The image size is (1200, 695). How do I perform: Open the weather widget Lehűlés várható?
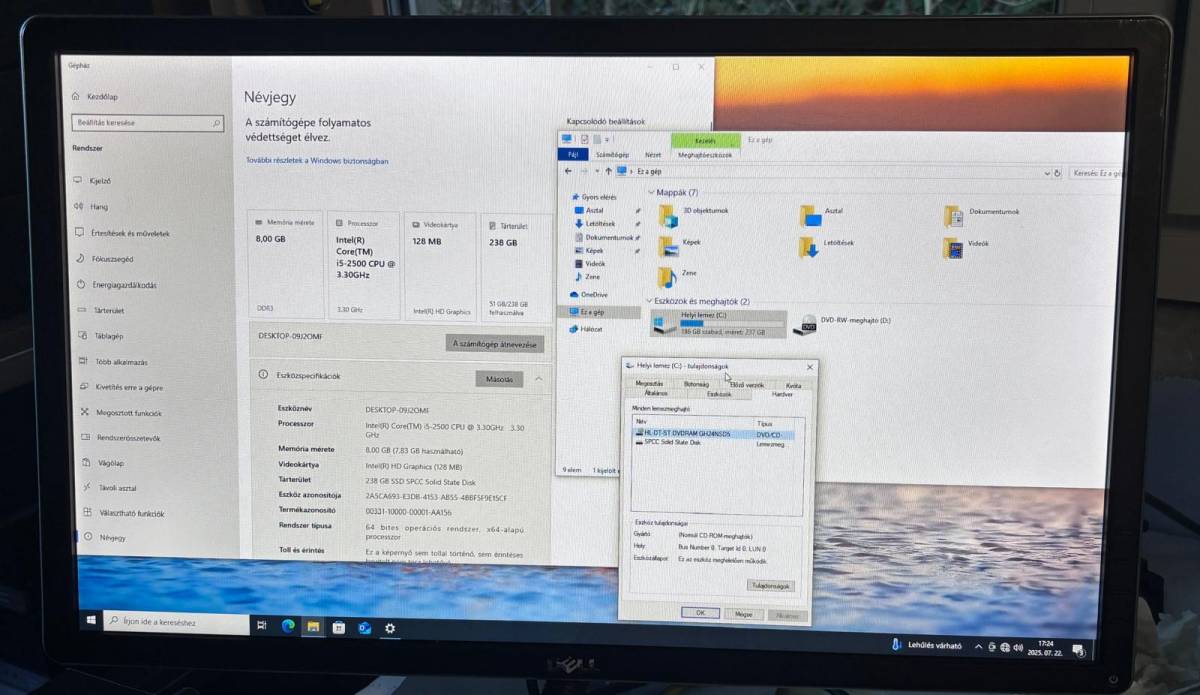(x=925, y=645)
